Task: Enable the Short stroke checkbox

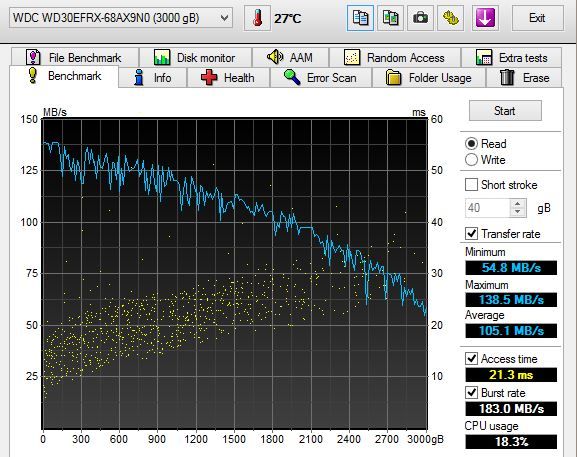Action: 471,185
